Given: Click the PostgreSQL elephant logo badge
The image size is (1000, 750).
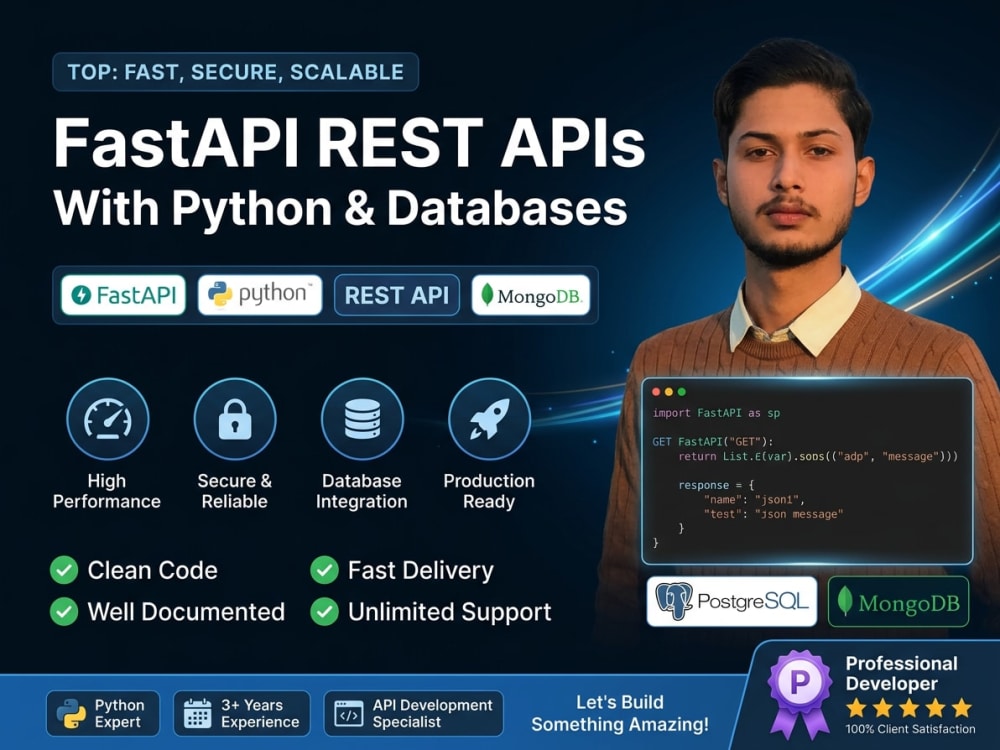Looking at the screenshot, I should point(732,601).
